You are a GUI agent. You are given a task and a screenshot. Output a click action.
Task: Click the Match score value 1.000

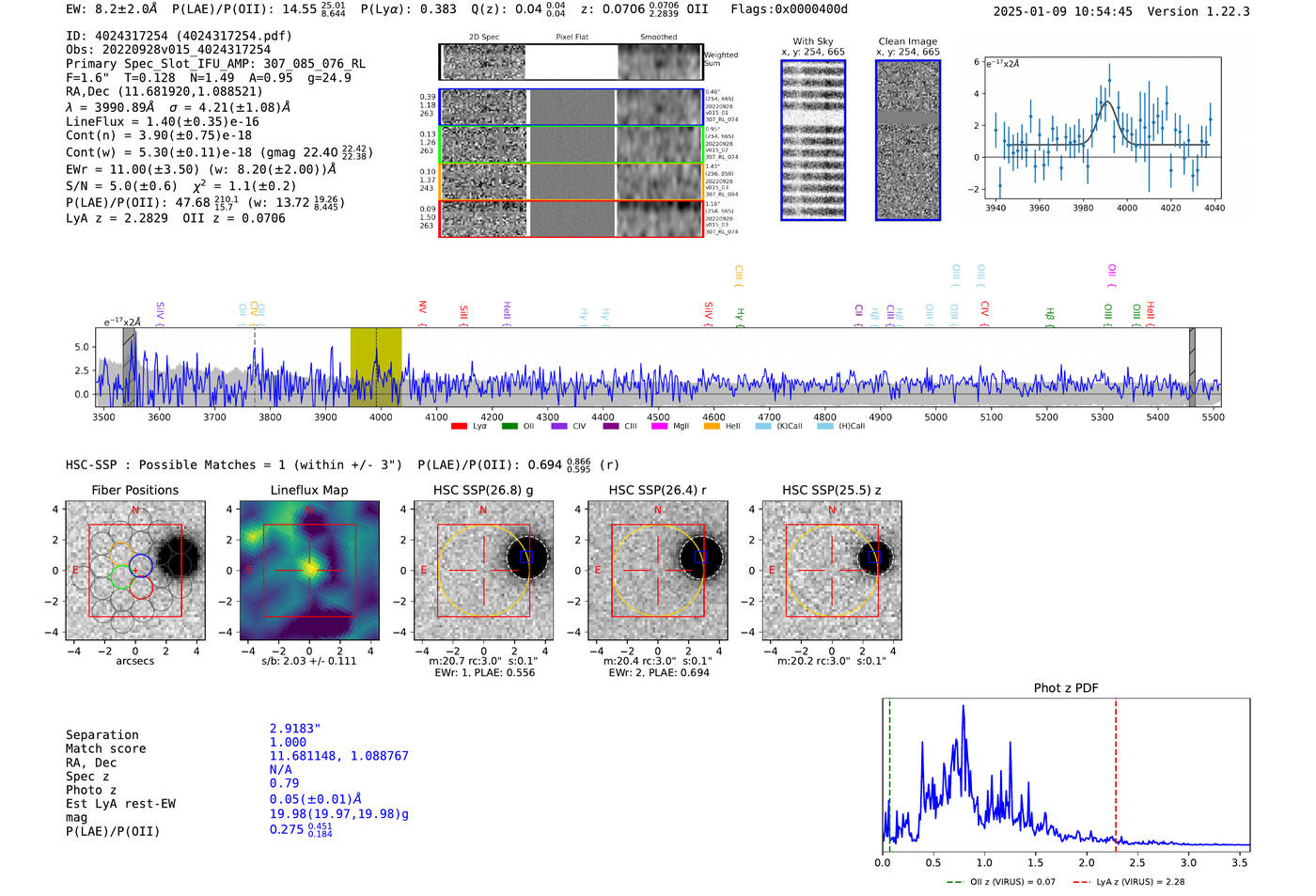288,743
